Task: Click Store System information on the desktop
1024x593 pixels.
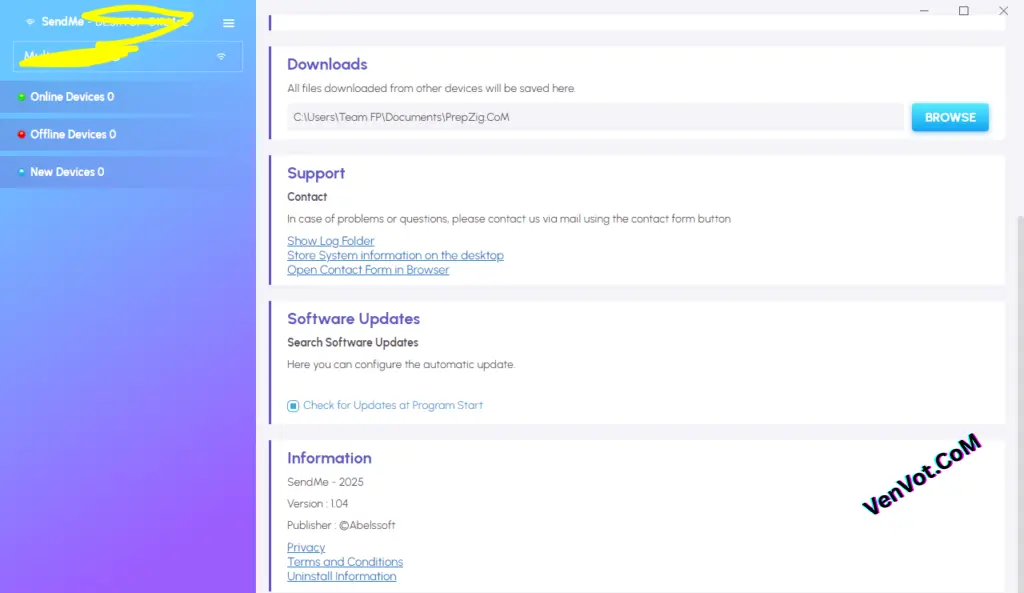Action: point(395,255)
